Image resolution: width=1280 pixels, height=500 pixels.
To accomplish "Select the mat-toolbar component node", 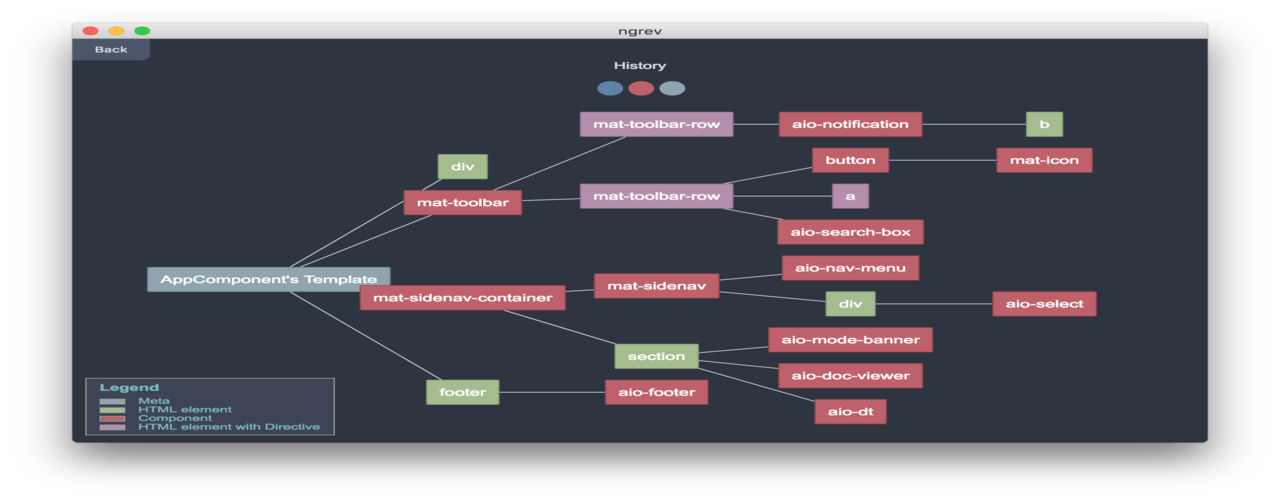I will pos(462,203).
